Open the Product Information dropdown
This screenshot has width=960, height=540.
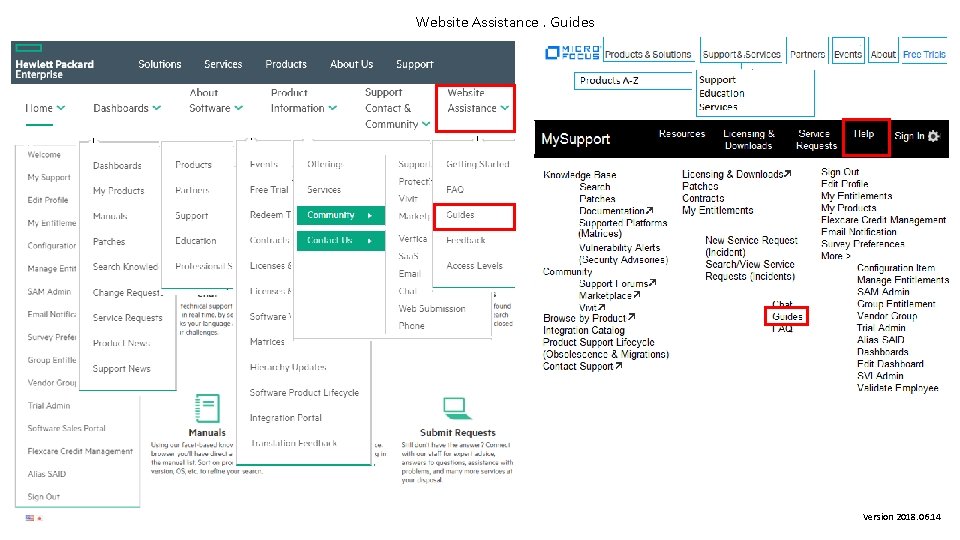(304, 100)
